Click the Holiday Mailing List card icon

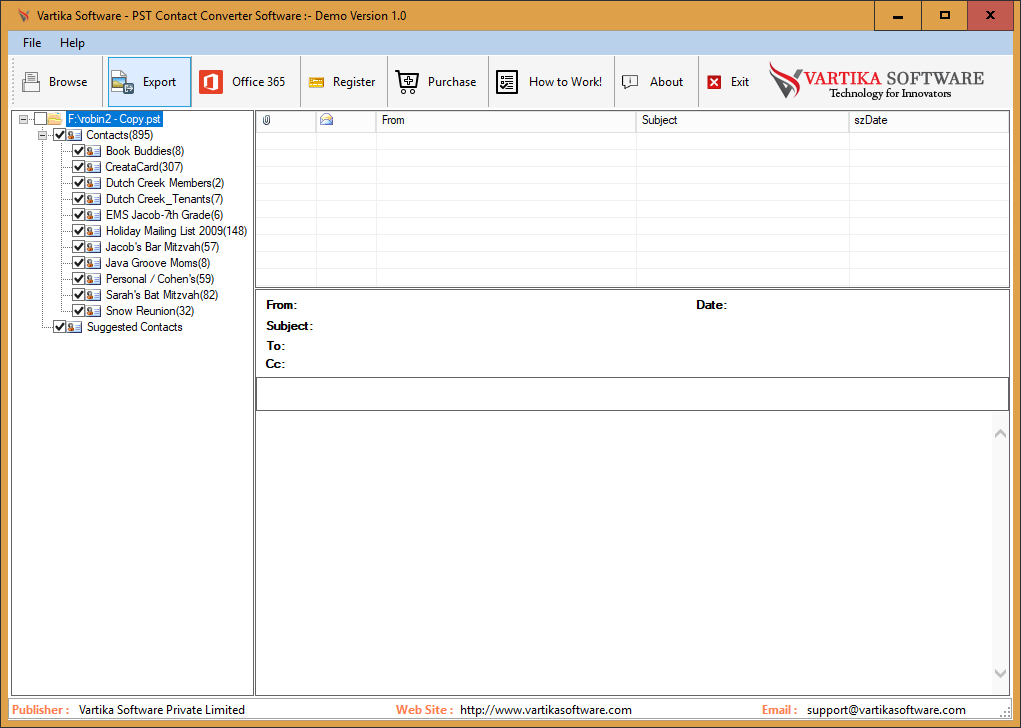click(x=94, y=231)
